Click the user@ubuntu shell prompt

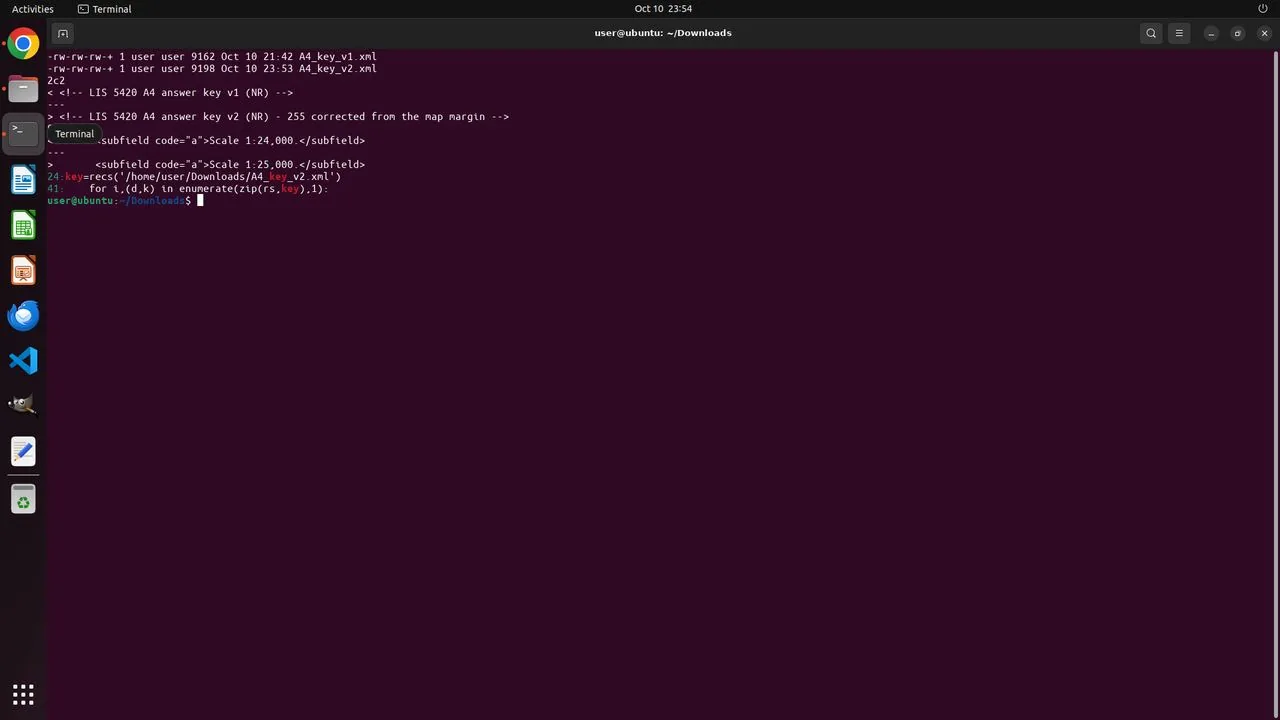click(x=119, y=201)
